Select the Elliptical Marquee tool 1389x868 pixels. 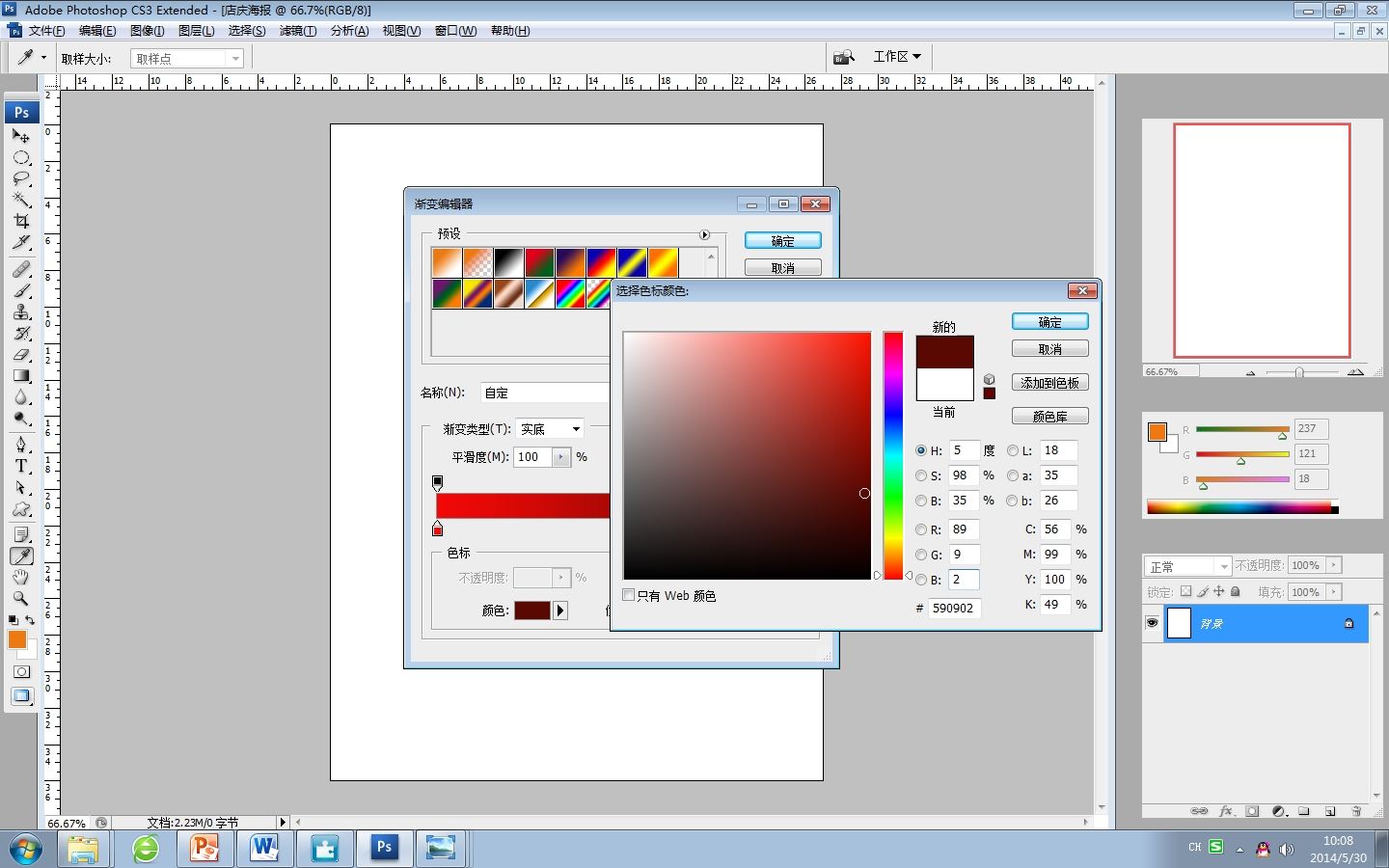tap(21, 157)
